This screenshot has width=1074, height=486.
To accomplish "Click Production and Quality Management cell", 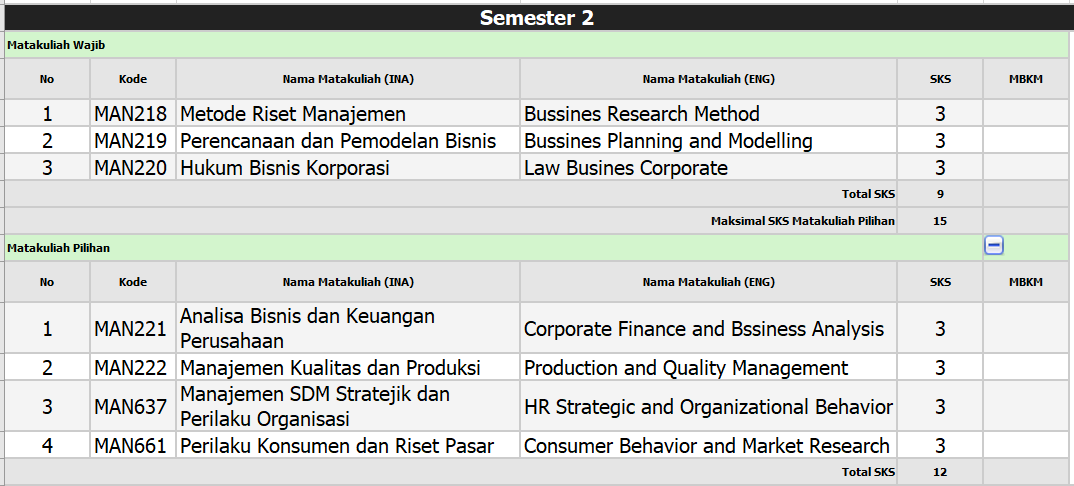I will [708, 368].
